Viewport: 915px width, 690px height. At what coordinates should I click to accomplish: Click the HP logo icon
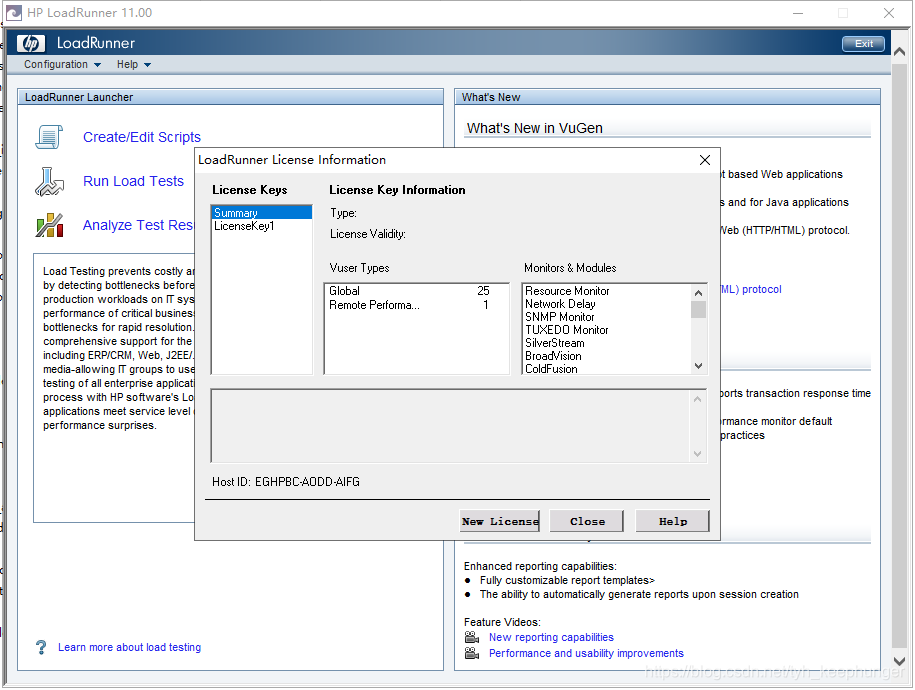tap(30, 43)
